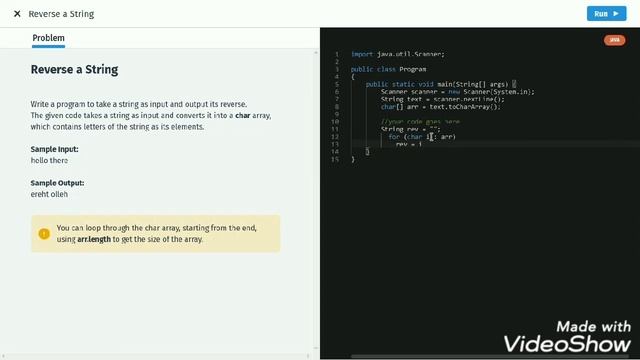Viewport: 640px width, 360px height.
Task: Click the 'char[] arr = text.toCharArray()' line
Action: pos(440,107)
